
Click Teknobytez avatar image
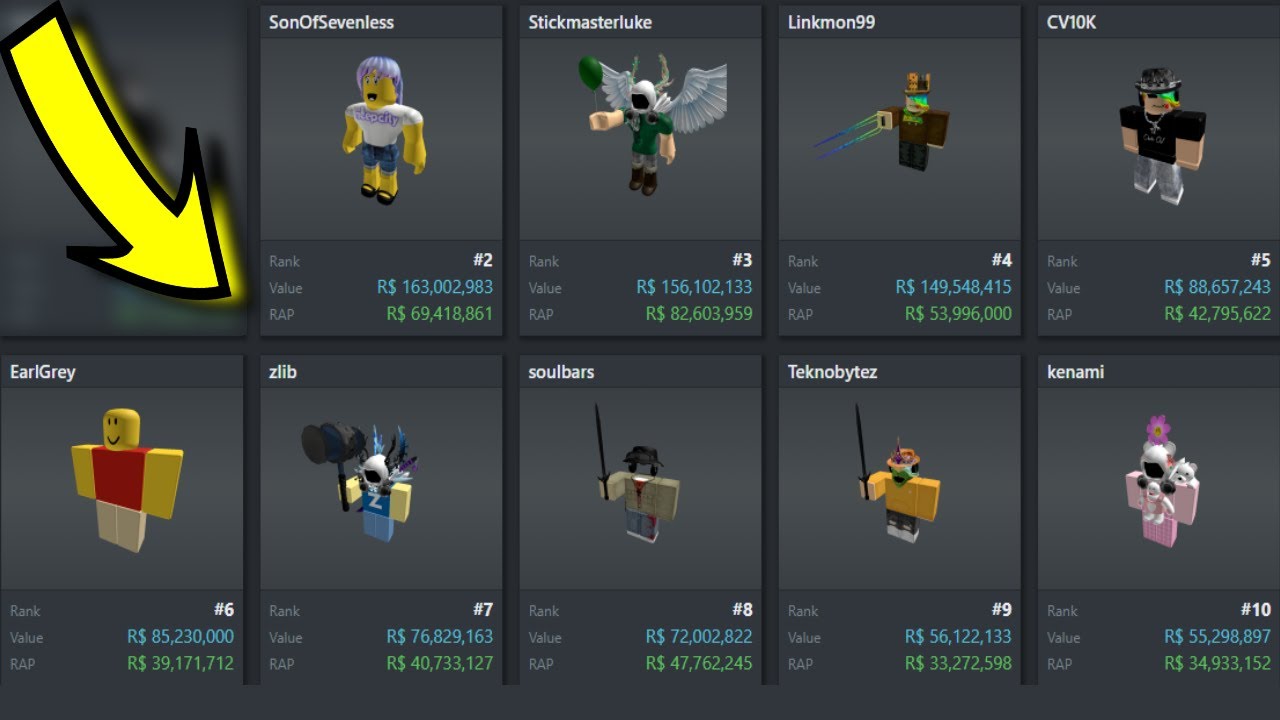(x=898, y=475)
